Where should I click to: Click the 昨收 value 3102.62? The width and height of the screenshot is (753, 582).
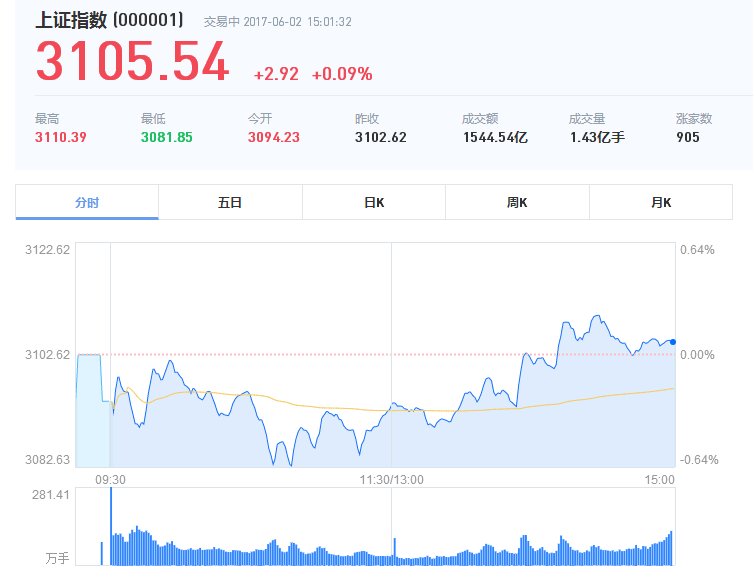[381, 137]
